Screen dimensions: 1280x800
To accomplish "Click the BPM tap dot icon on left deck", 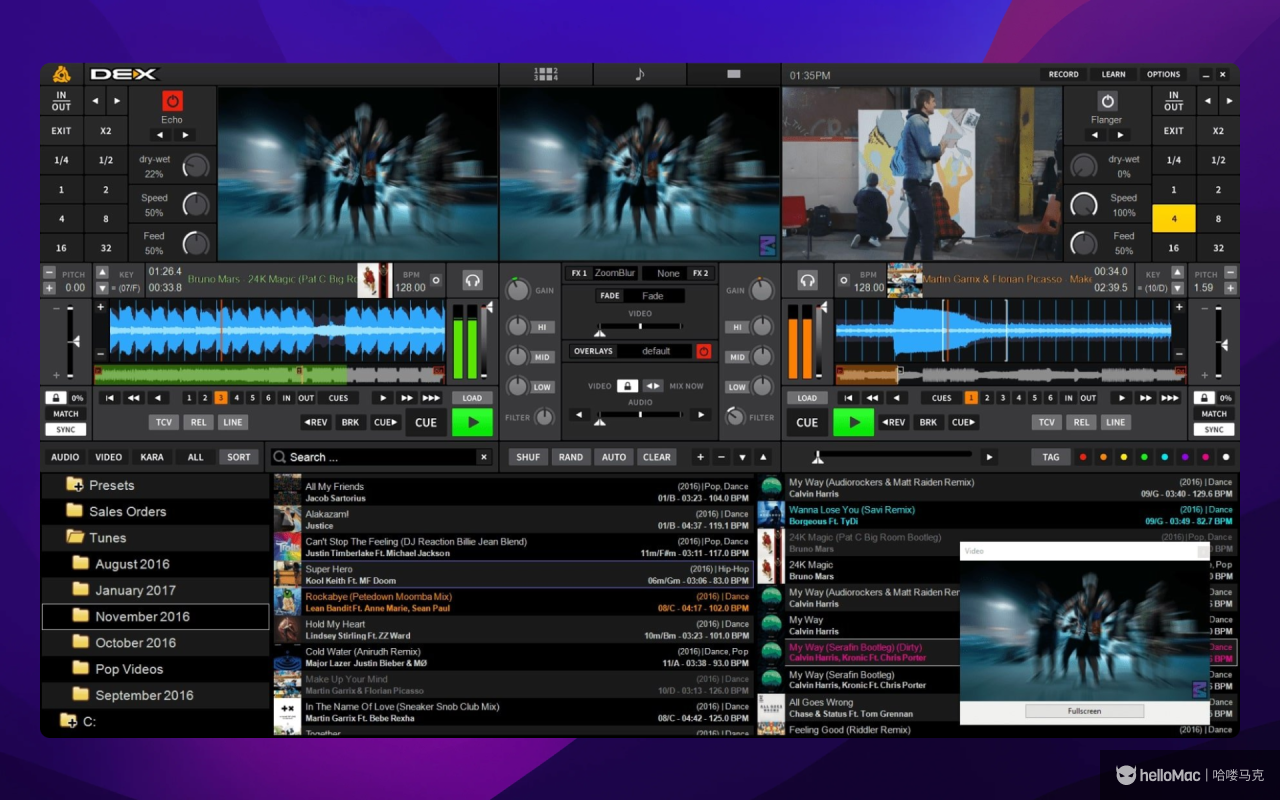I will 435,280.
